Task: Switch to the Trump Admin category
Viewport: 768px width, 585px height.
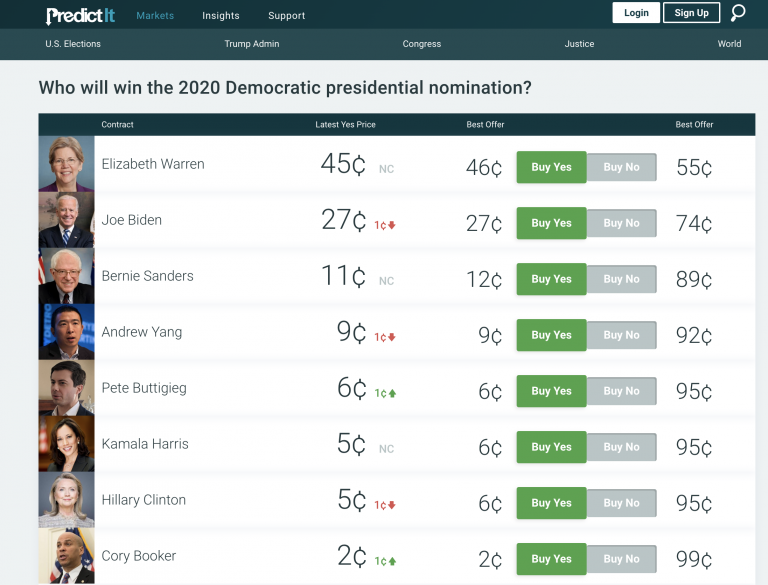Action: [x=252, y=44]
